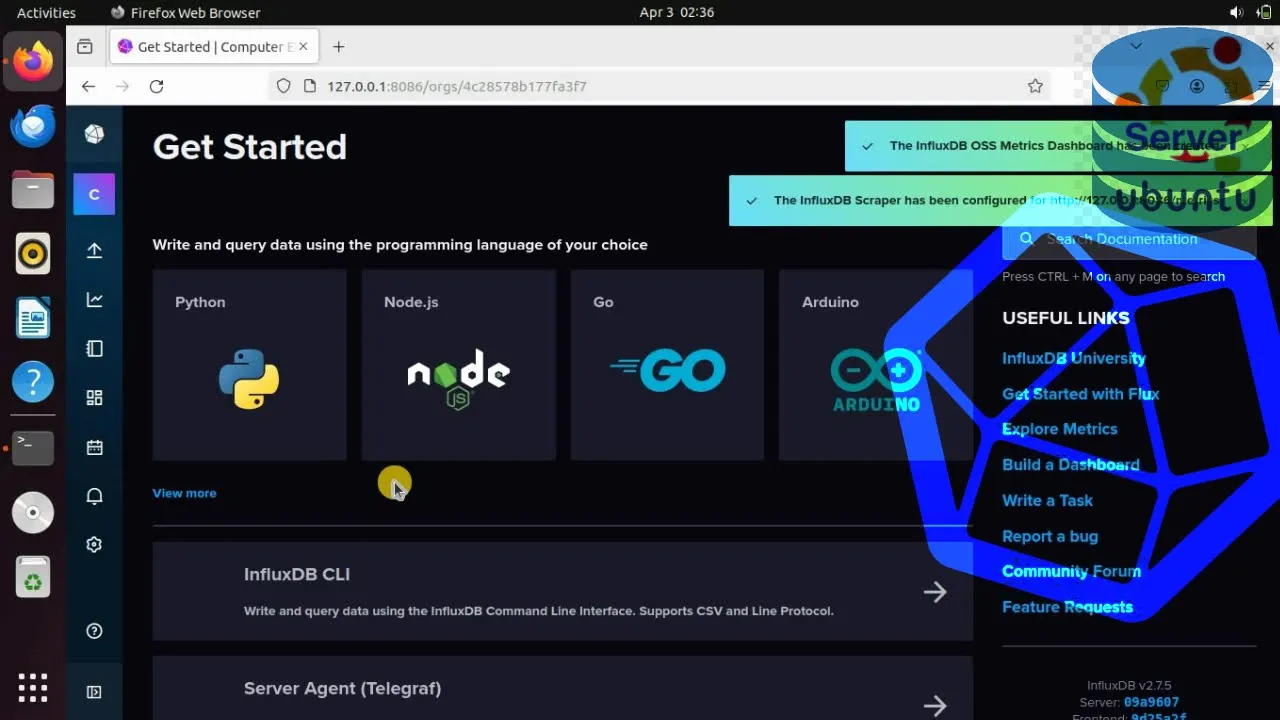1280x720 pixels.
Task: Open the Alerts bell icon
Action: tap(94, 496)
